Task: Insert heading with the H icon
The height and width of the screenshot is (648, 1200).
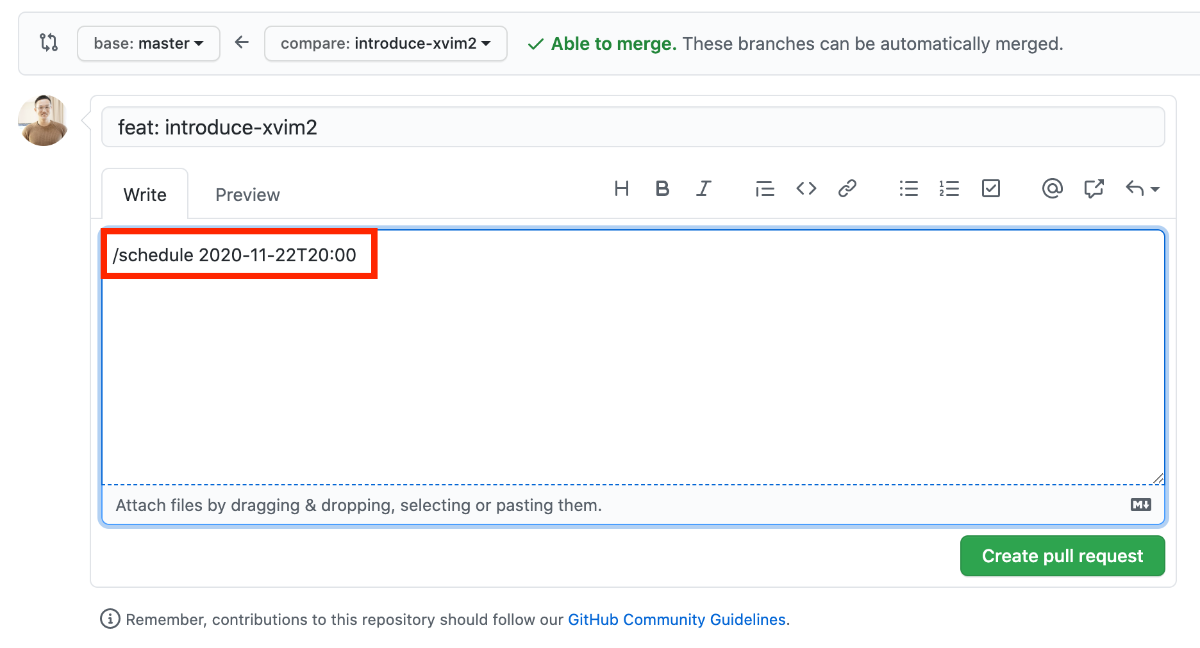Action: click(x=621, y=188)
